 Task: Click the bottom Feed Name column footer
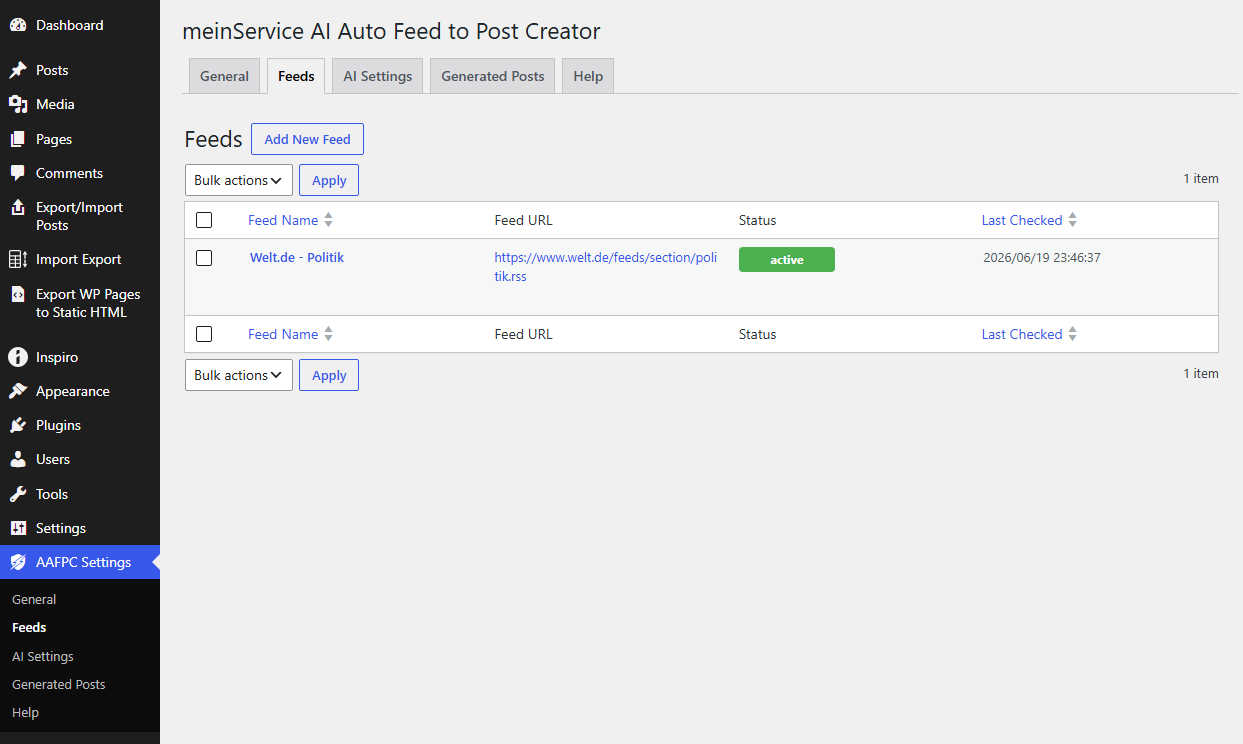coord(283,334)
